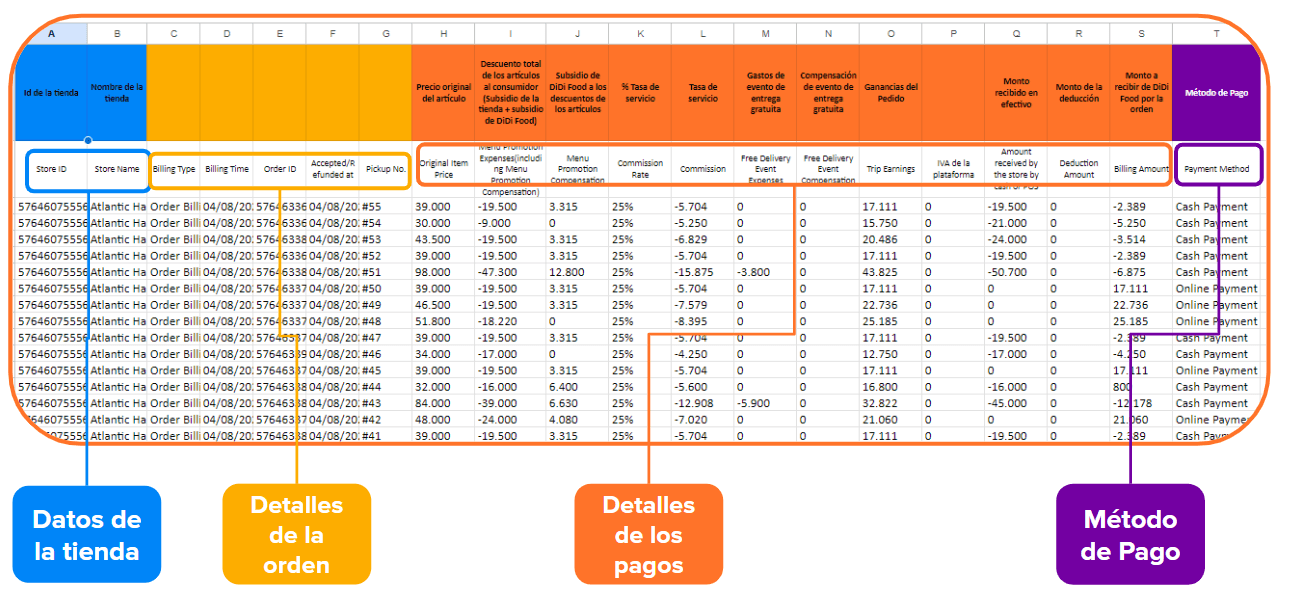
Task: Select column S header letter
Action: coord(1141,34)
